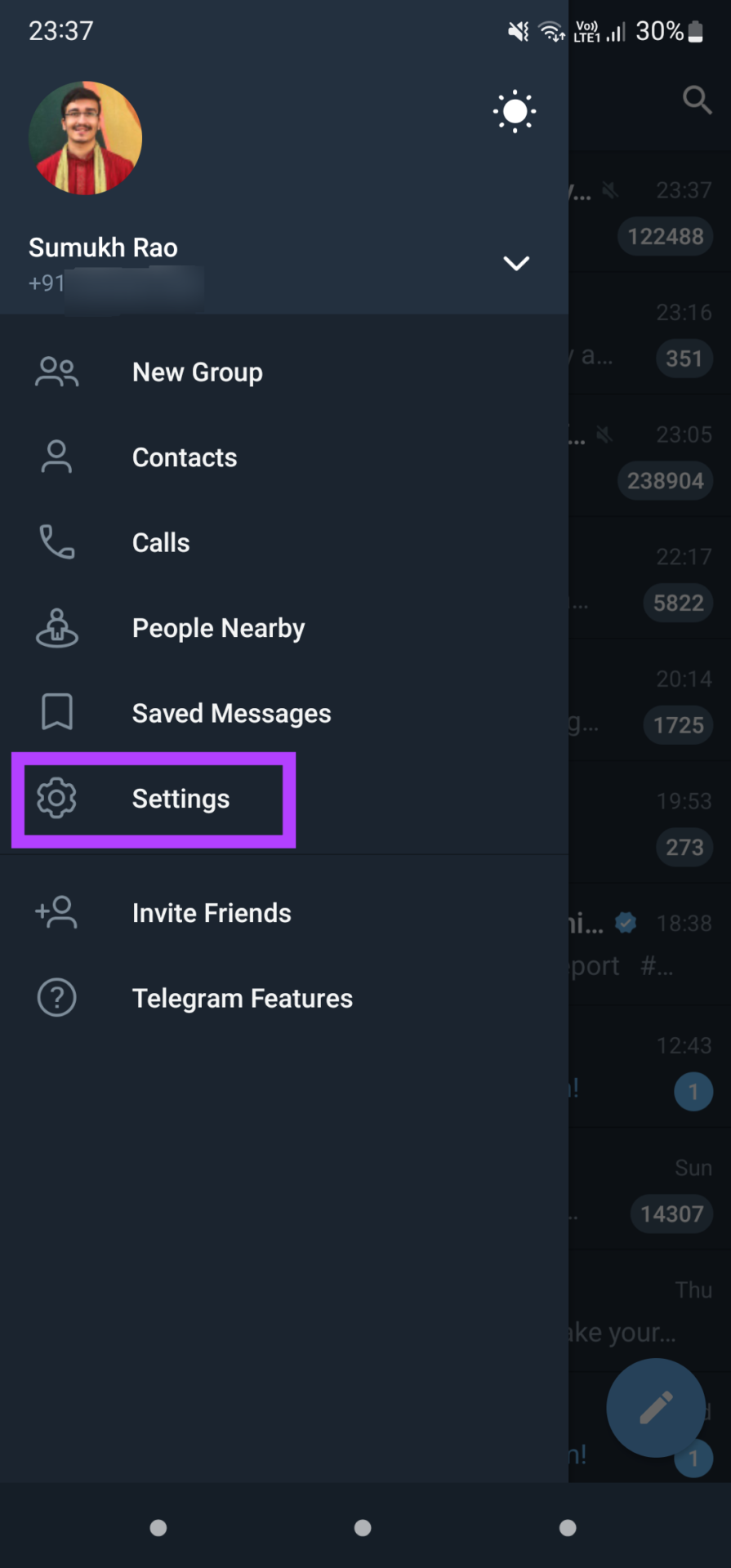Tap the People Nearby location icon
This screenshot has height=1568, width=731.
[56, 628]
